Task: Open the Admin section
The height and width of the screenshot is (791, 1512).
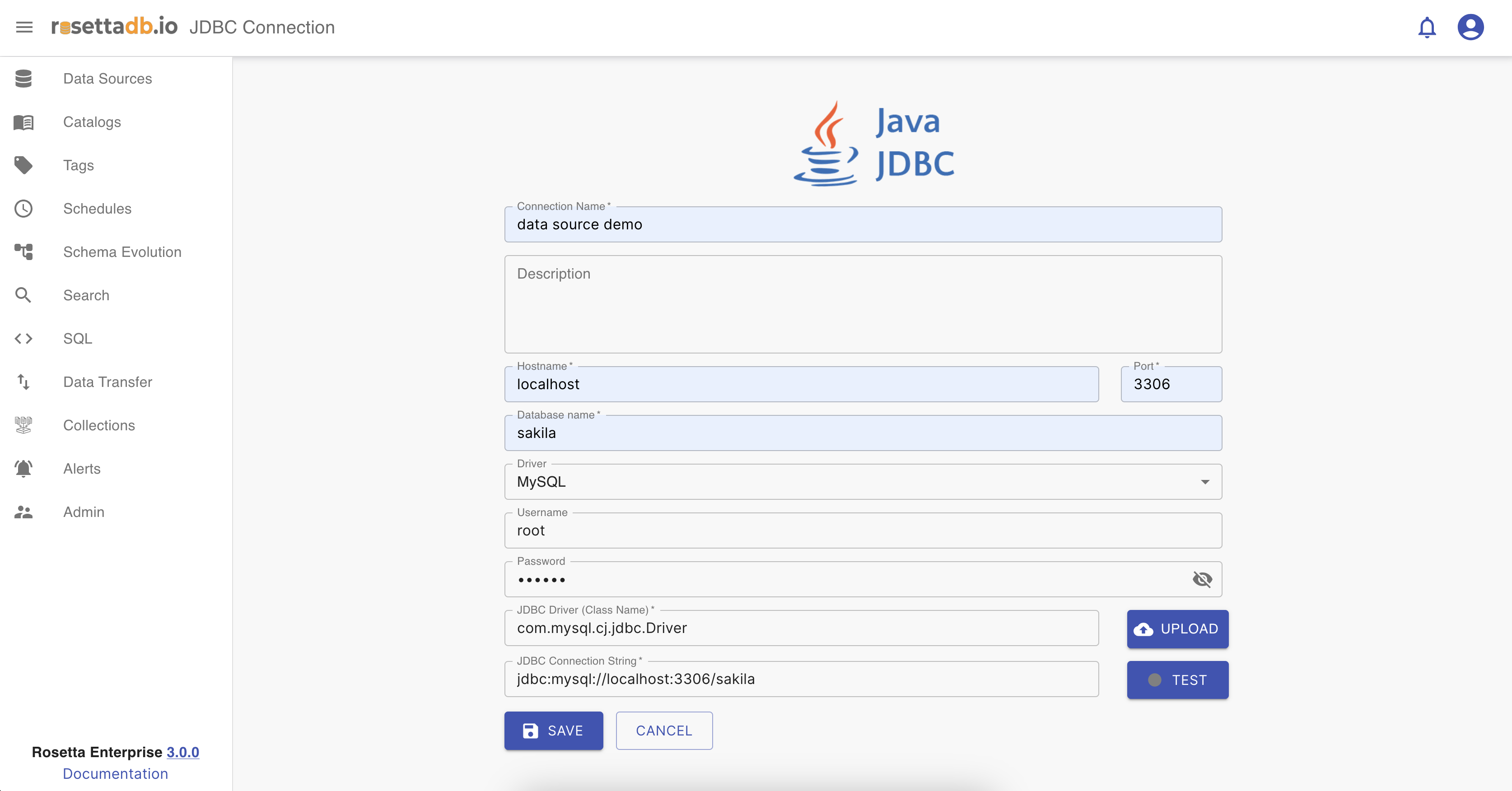Action: tap(84, 512)
